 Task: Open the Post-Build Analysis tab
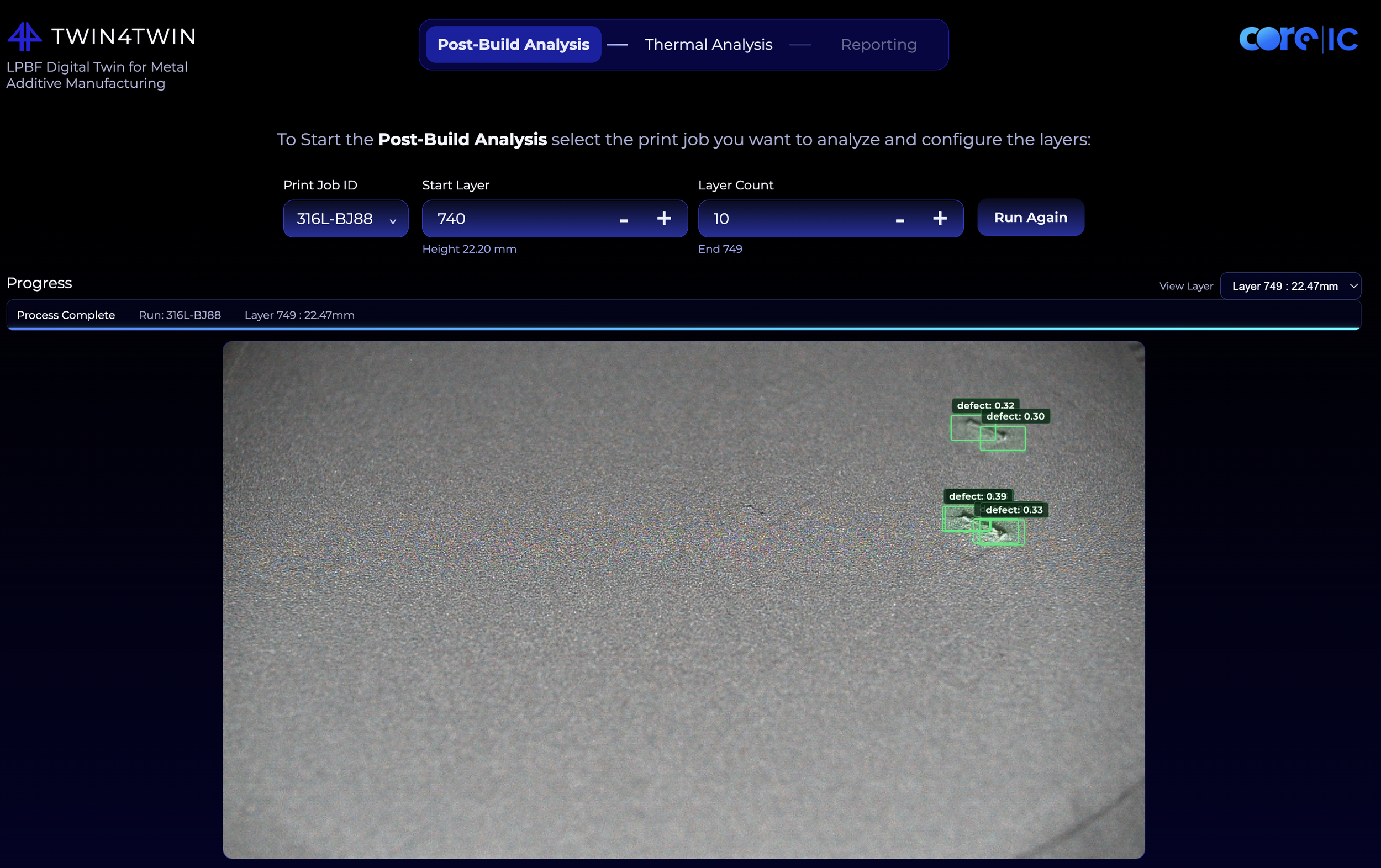[x=513, y=44]
